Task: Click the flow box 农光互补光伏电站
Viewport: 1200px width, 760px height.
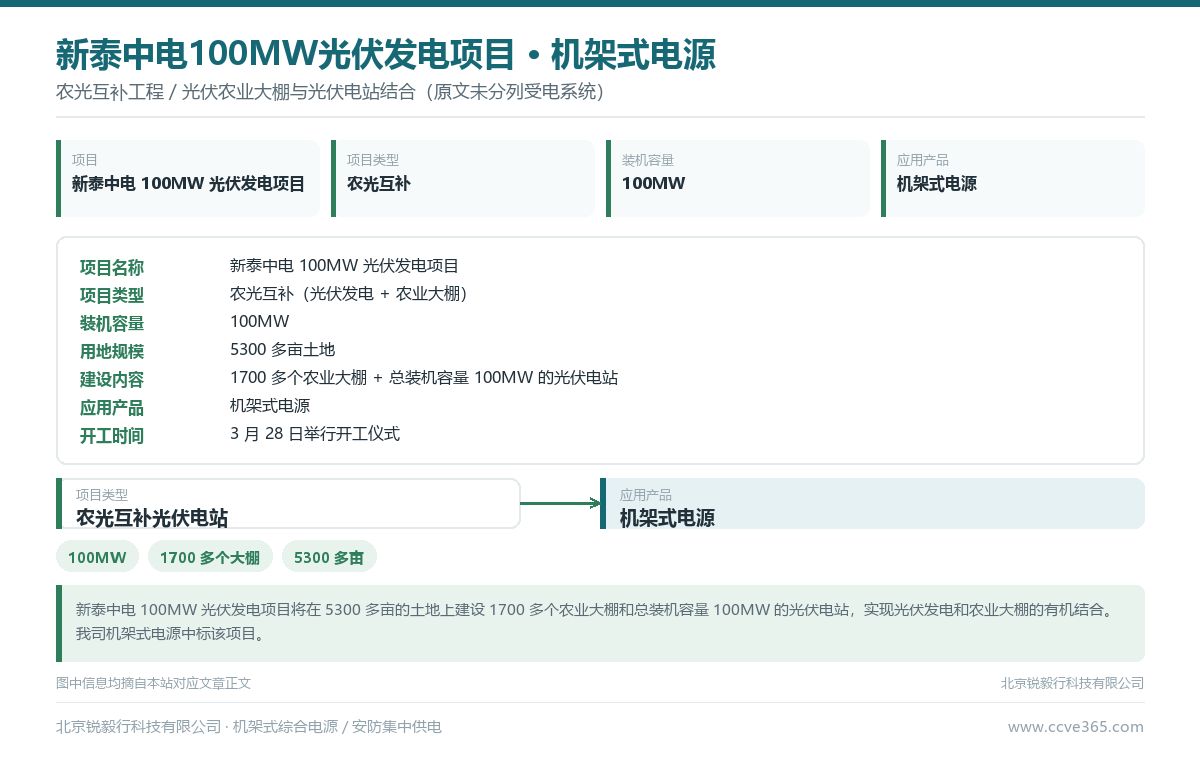Action: (288, 503)
